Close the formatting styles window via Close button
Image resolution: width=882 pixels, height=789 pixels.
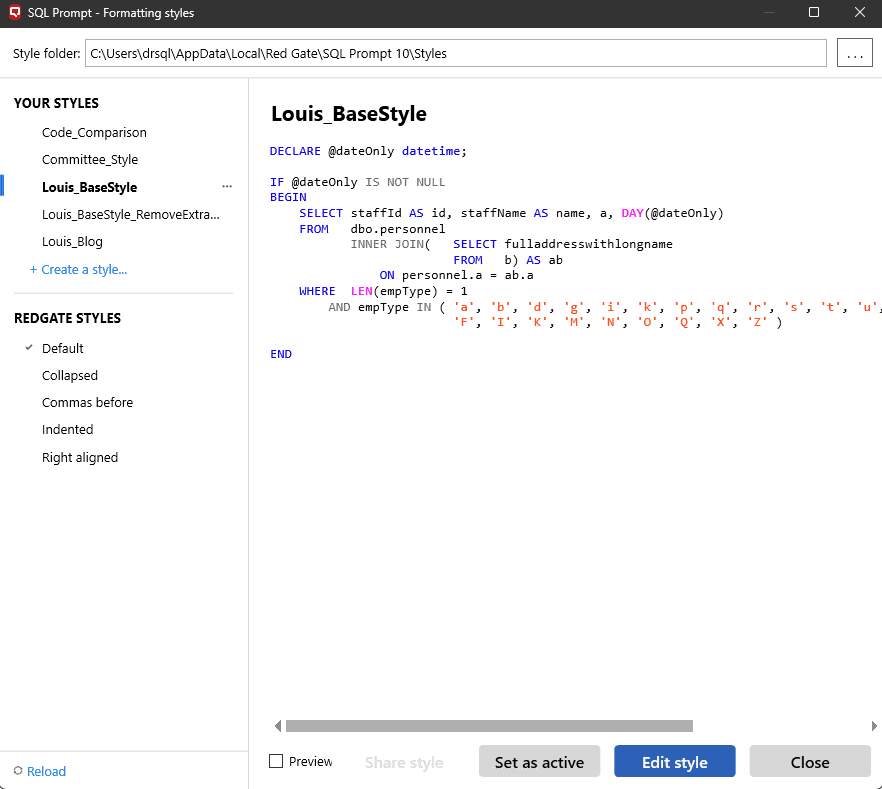(x=809, y=761)
